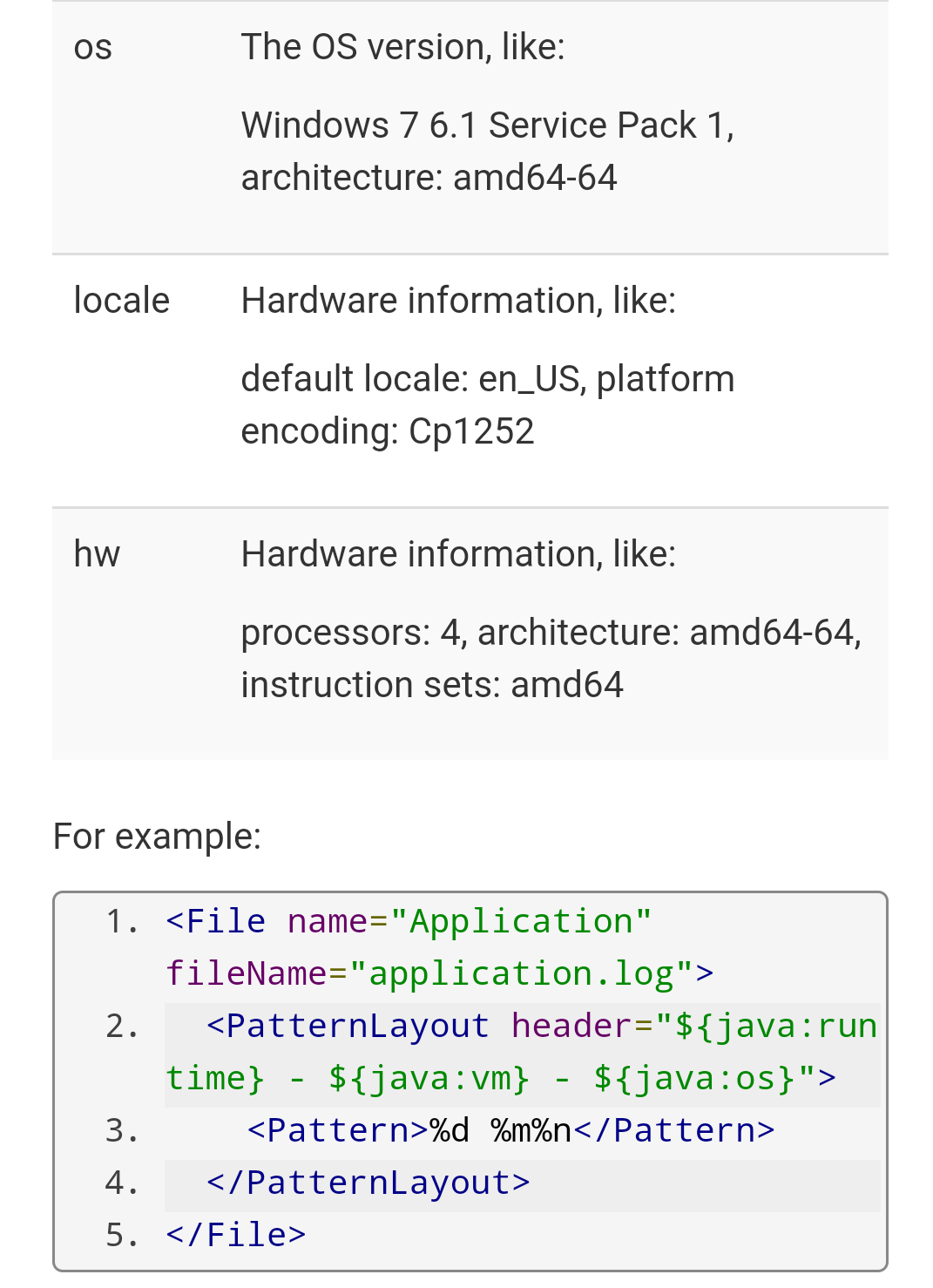Click the header attribute in PatternLayout
Viewport: 933px width, 1288px height.
pos(571,1026)
